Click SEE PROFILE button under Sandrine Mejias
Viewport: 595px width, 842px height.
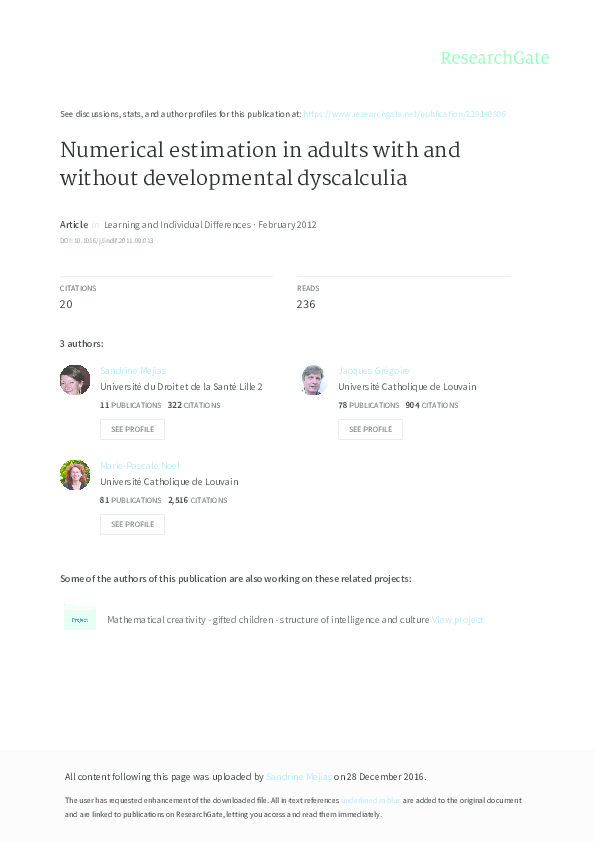click(132, 429)
